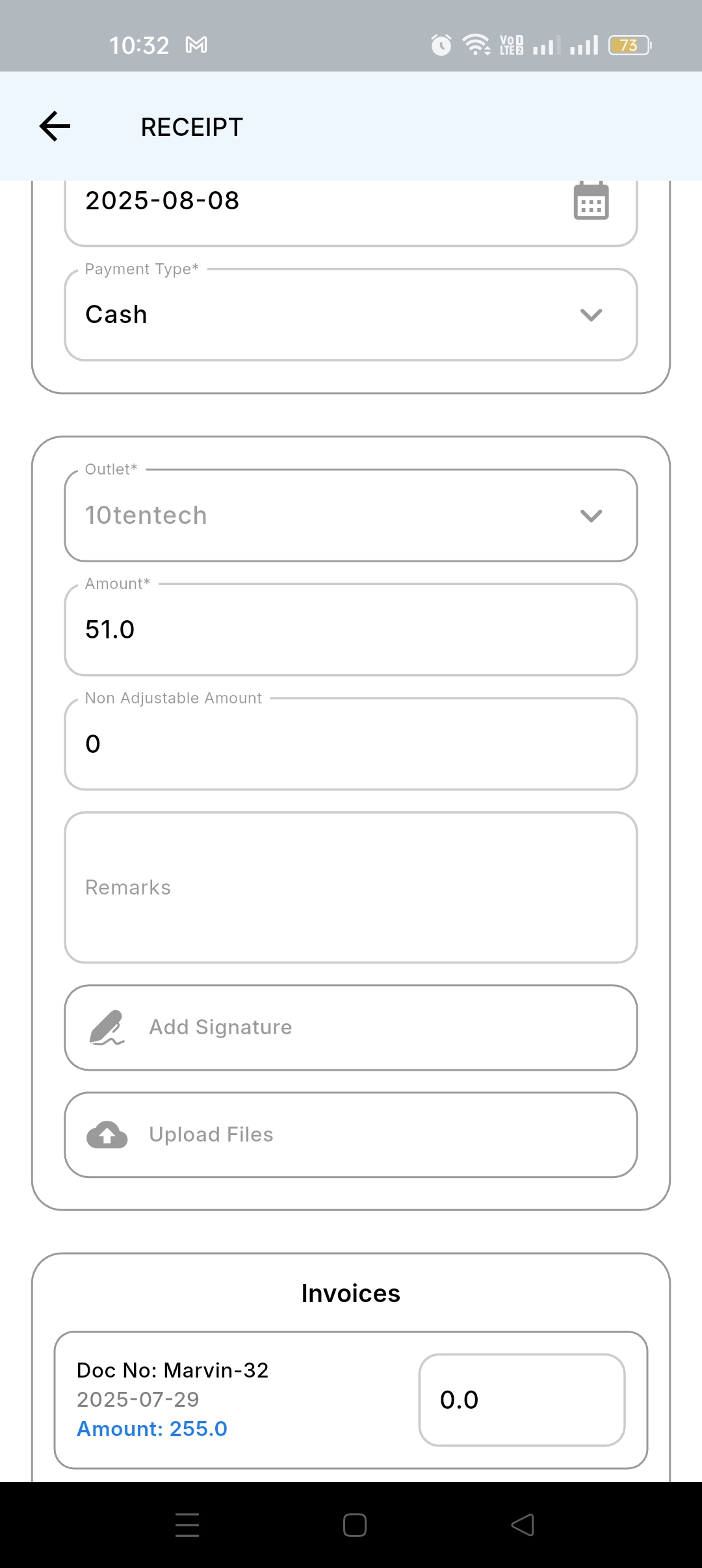
Task: Tap the cloud upload icon
Action: coord(107,1135)
